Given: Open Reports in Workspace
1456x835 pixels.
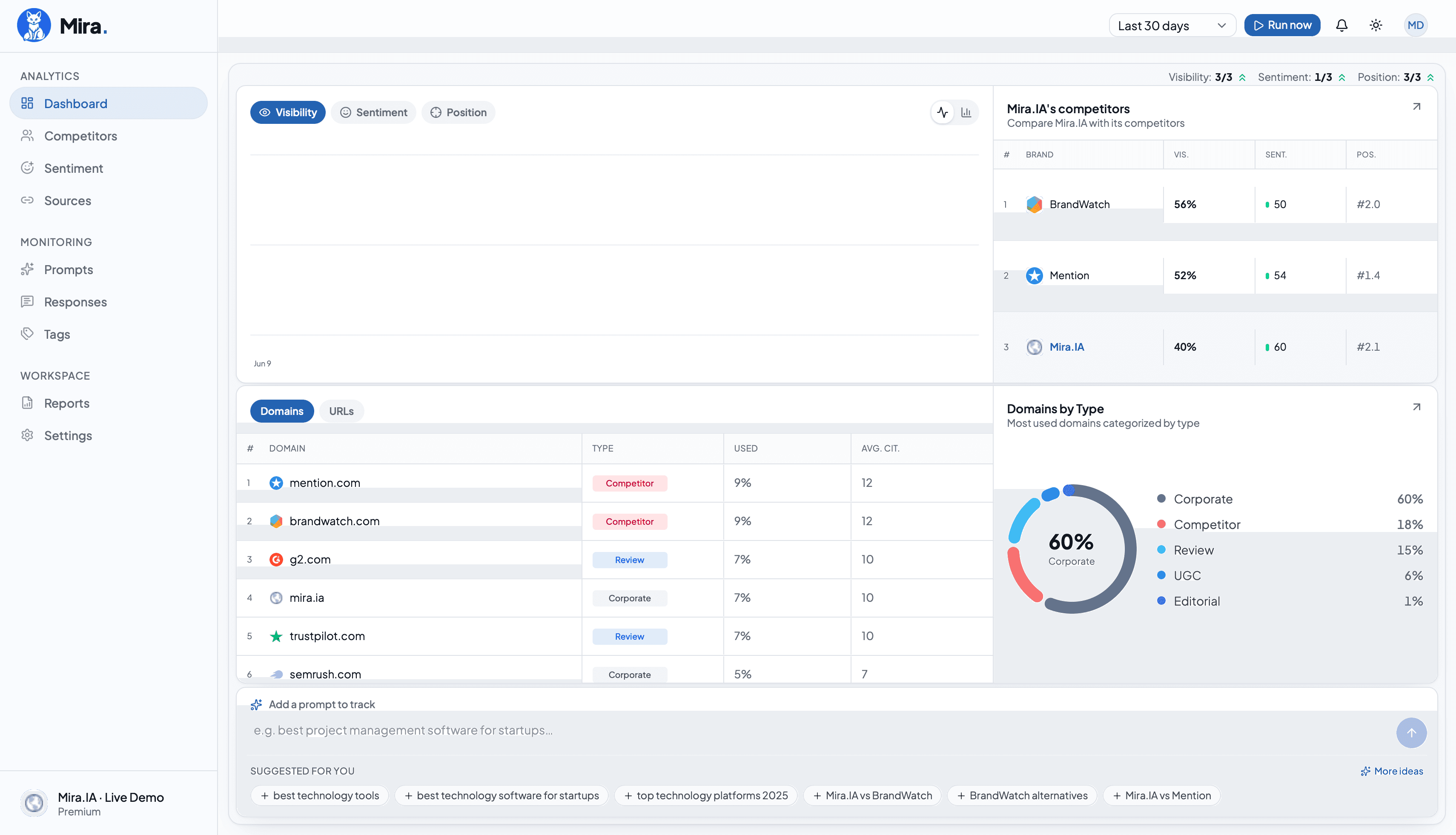Looking at the screenshot, I should click(x=109, y=403).
